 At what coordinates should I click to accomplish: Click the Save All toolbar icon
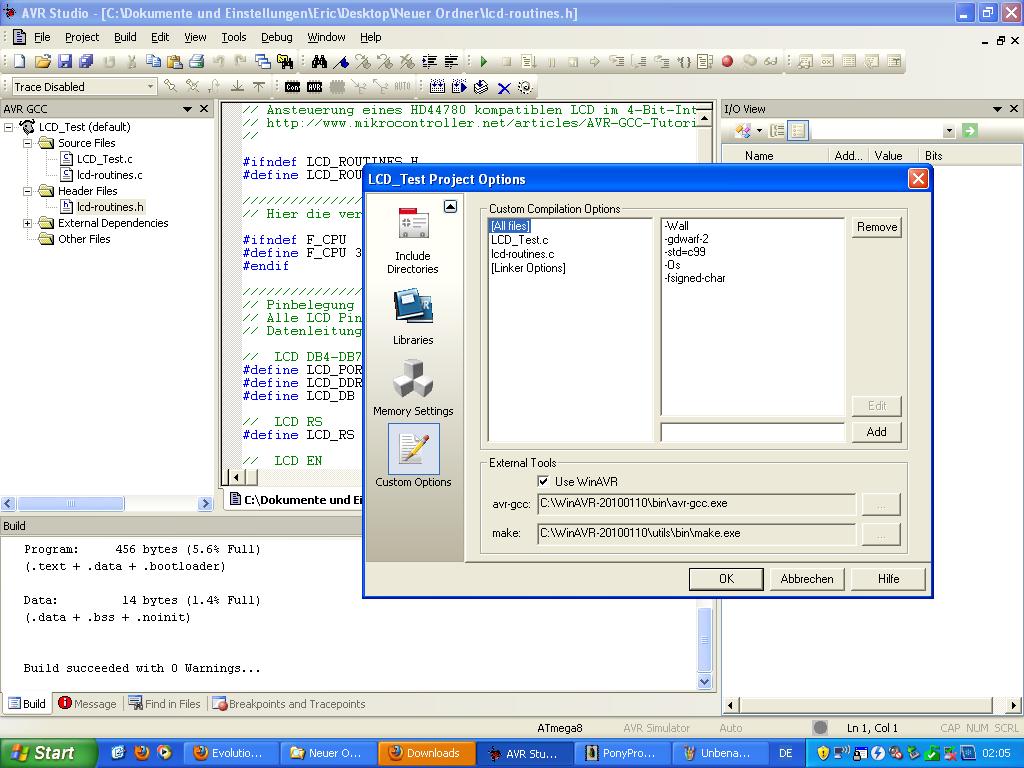[86, 61]
